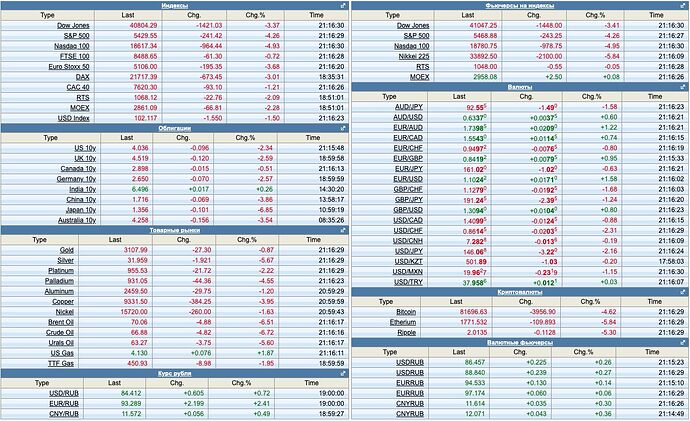Open the USD/RUB ruble rate link
The height and width of the screenshot is (421, 690).
(x=64, y=393)
